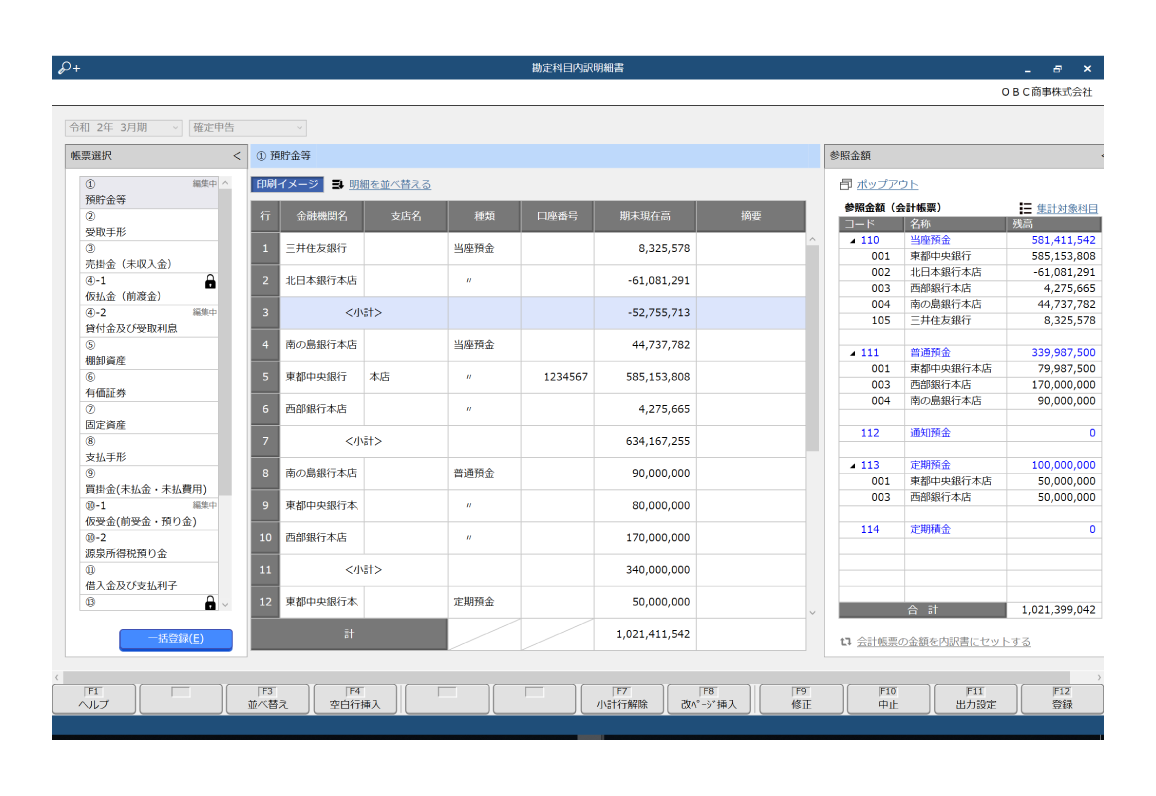Click account 114 定期積金 link
Image resolution: width=1156 pixels, height=796 pixels.
(x=930, y=530)
